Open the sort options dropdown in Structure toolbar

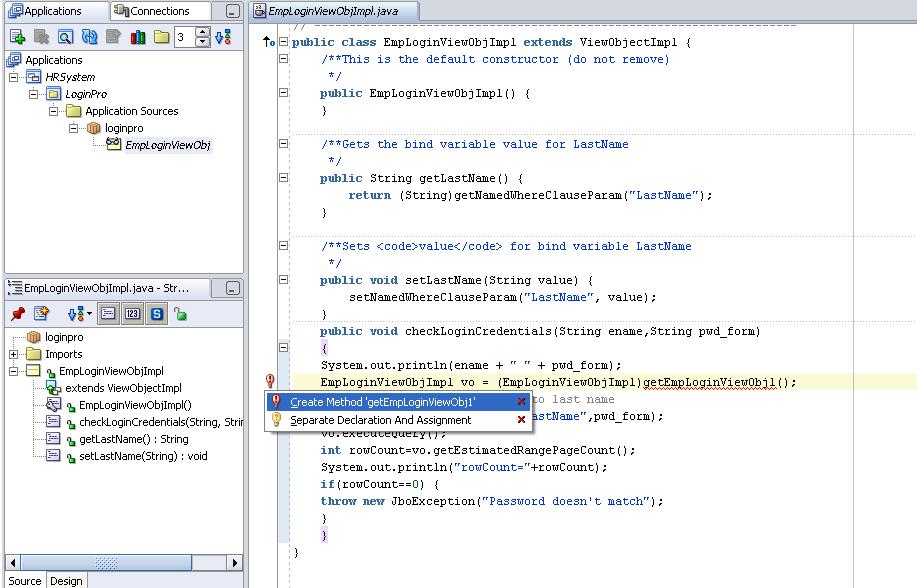78,314
